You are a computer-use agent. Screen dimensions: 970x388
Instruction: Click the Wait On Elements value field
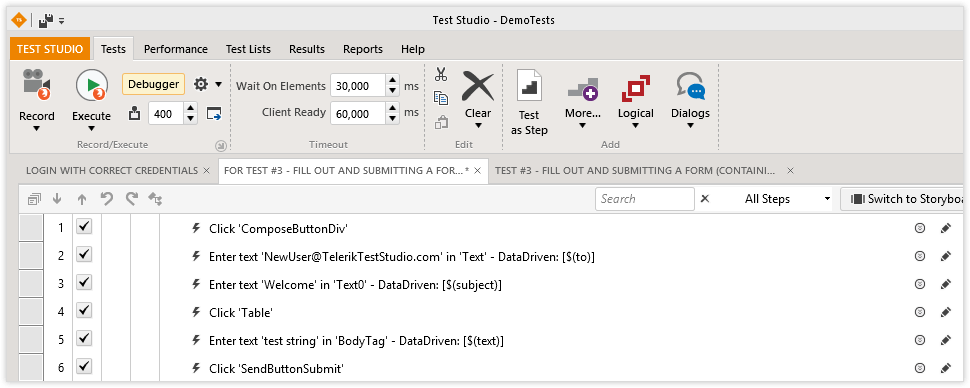(x=358, y=86)
